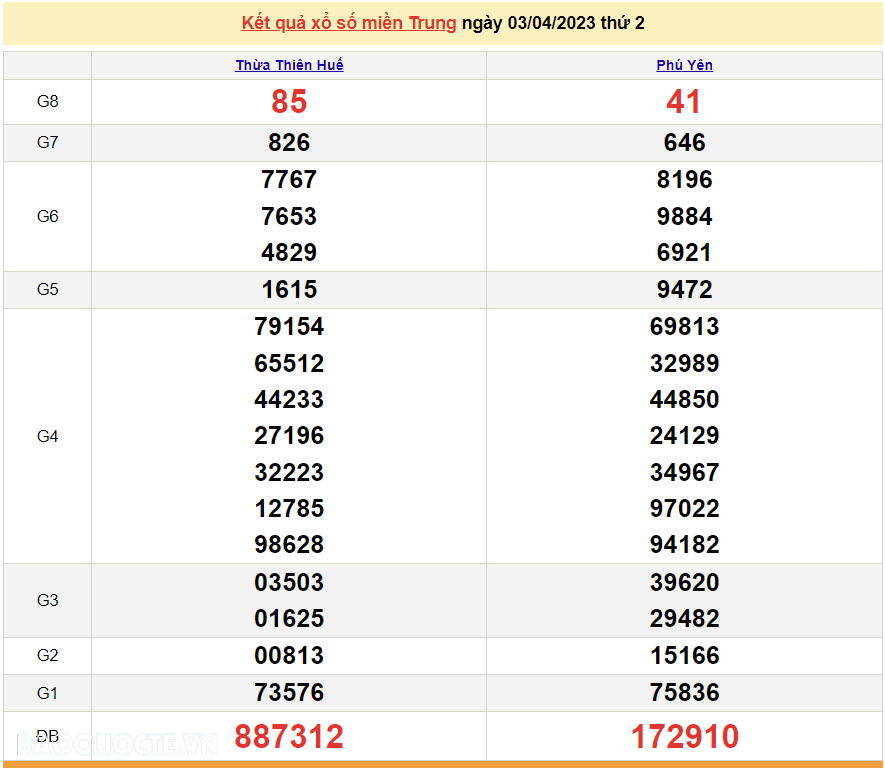Select the G1 result 75836
Image resolution: width=885 pixels, height=768 pixels.
[684, 692]
